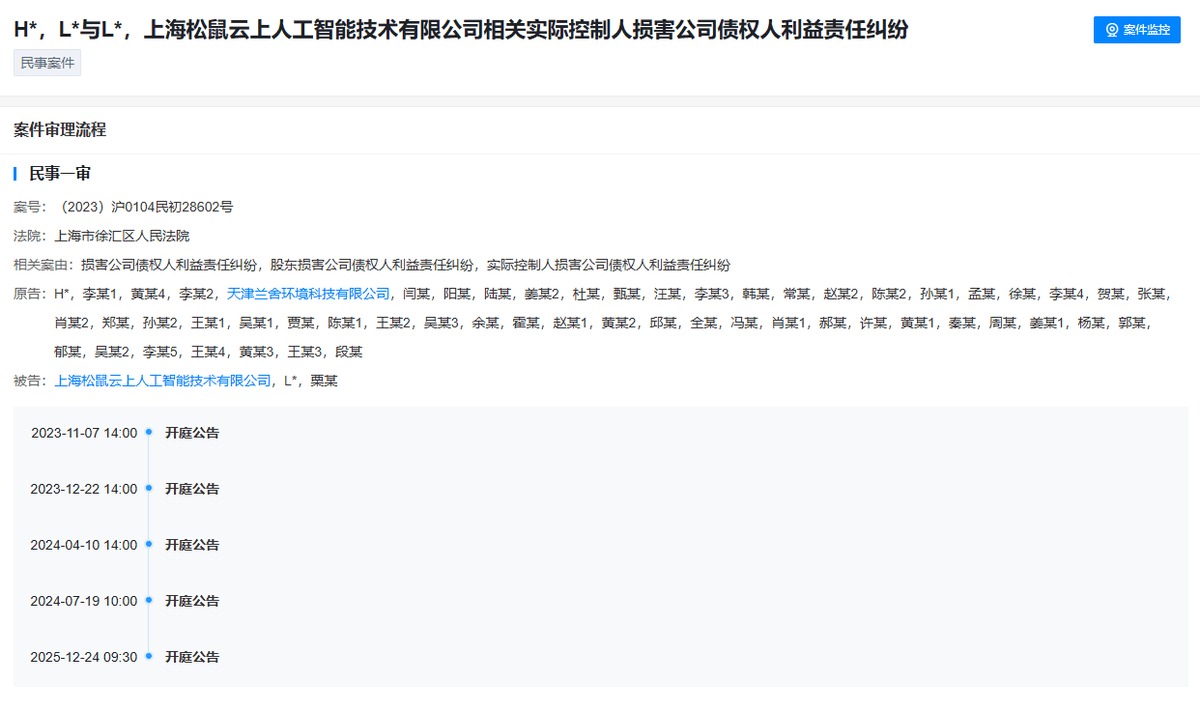Open 开庭公告 entry dated 2023-12-22
Image resolution: width=1200 pixels, height=707 pixels.
[192, 489]
